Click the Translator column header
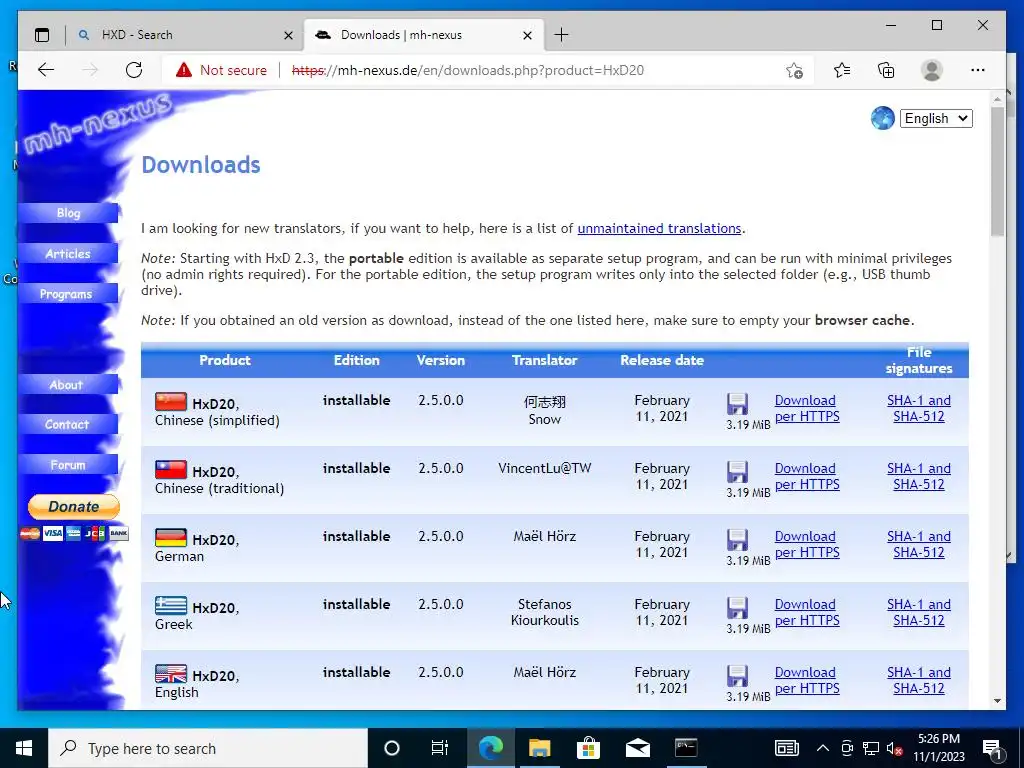This screenshot has height=768, width=1024. click(545, 360)
